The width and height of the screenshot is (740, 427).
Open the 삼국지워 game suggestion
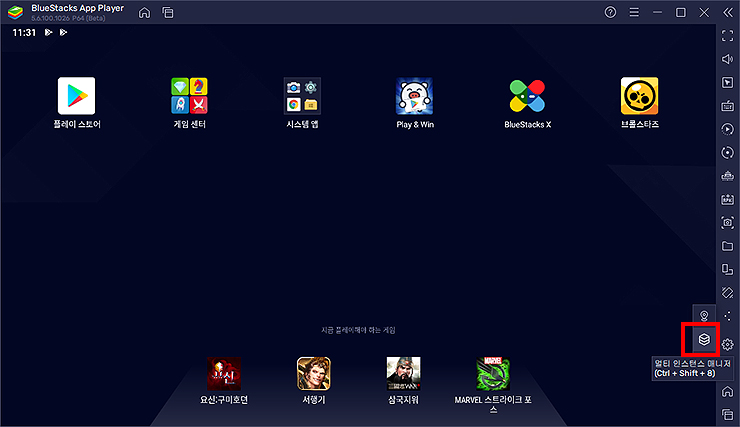(x=404, y=374)
